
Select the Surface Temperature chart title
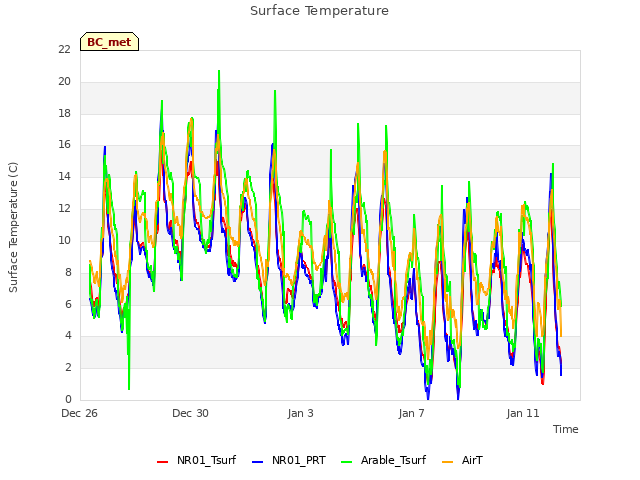(319, 11)
